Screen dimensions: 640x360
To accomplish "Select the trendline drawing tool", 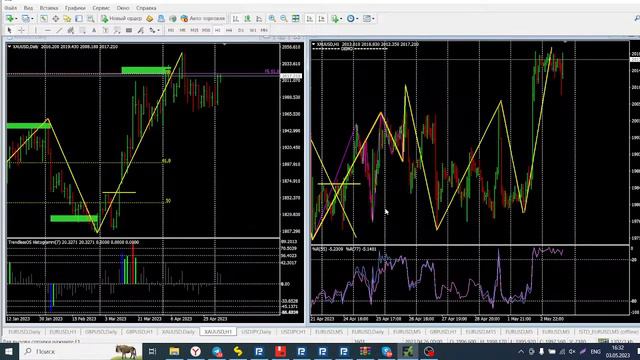I will click(59, 30).
